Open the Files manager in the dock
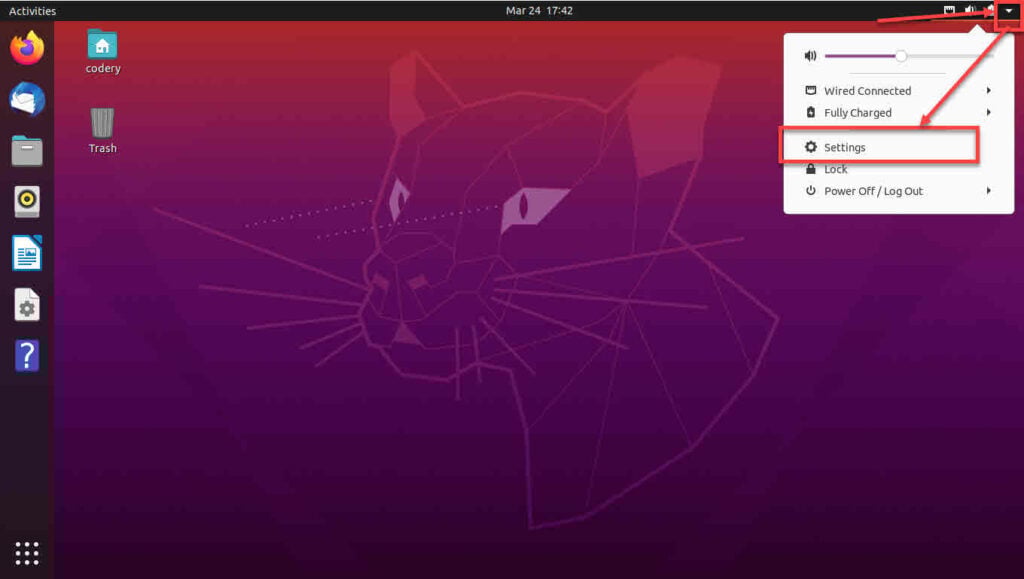 pos(27,151)
